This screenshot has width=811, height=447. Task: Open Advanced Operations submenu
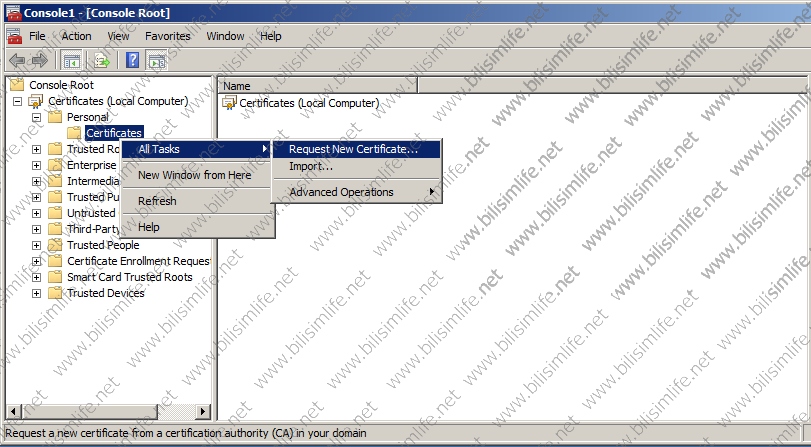click(356, 192)
